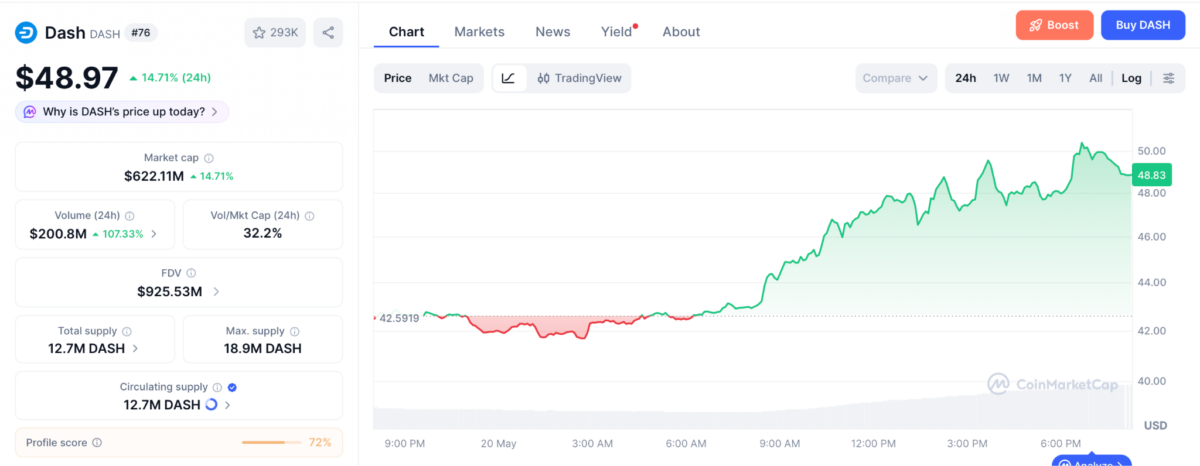
Task: Click the $925.53M FDV value
Action: click(x=170, y=292)
